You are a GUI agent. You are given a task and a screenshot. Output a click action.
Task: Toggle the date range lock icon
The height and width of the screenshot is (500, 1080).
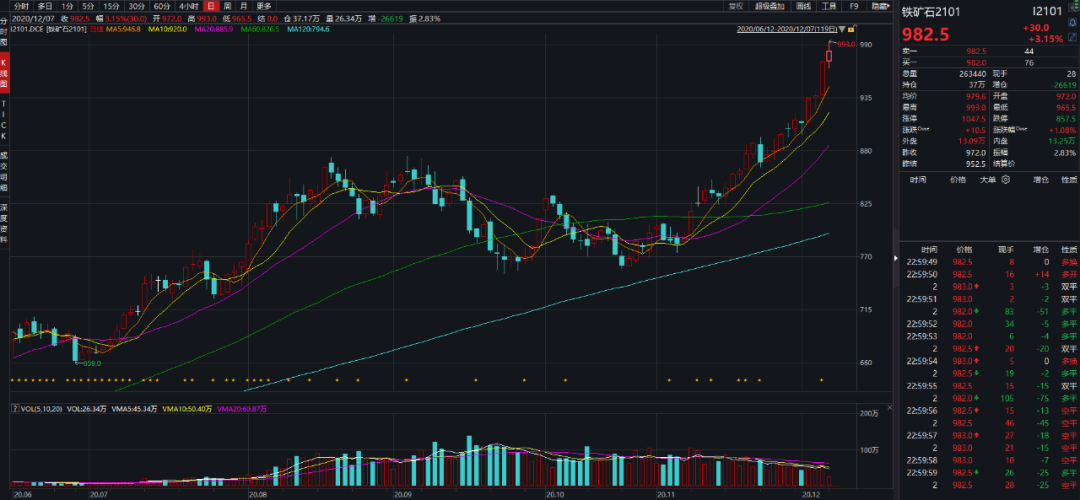tap(851, 30)
